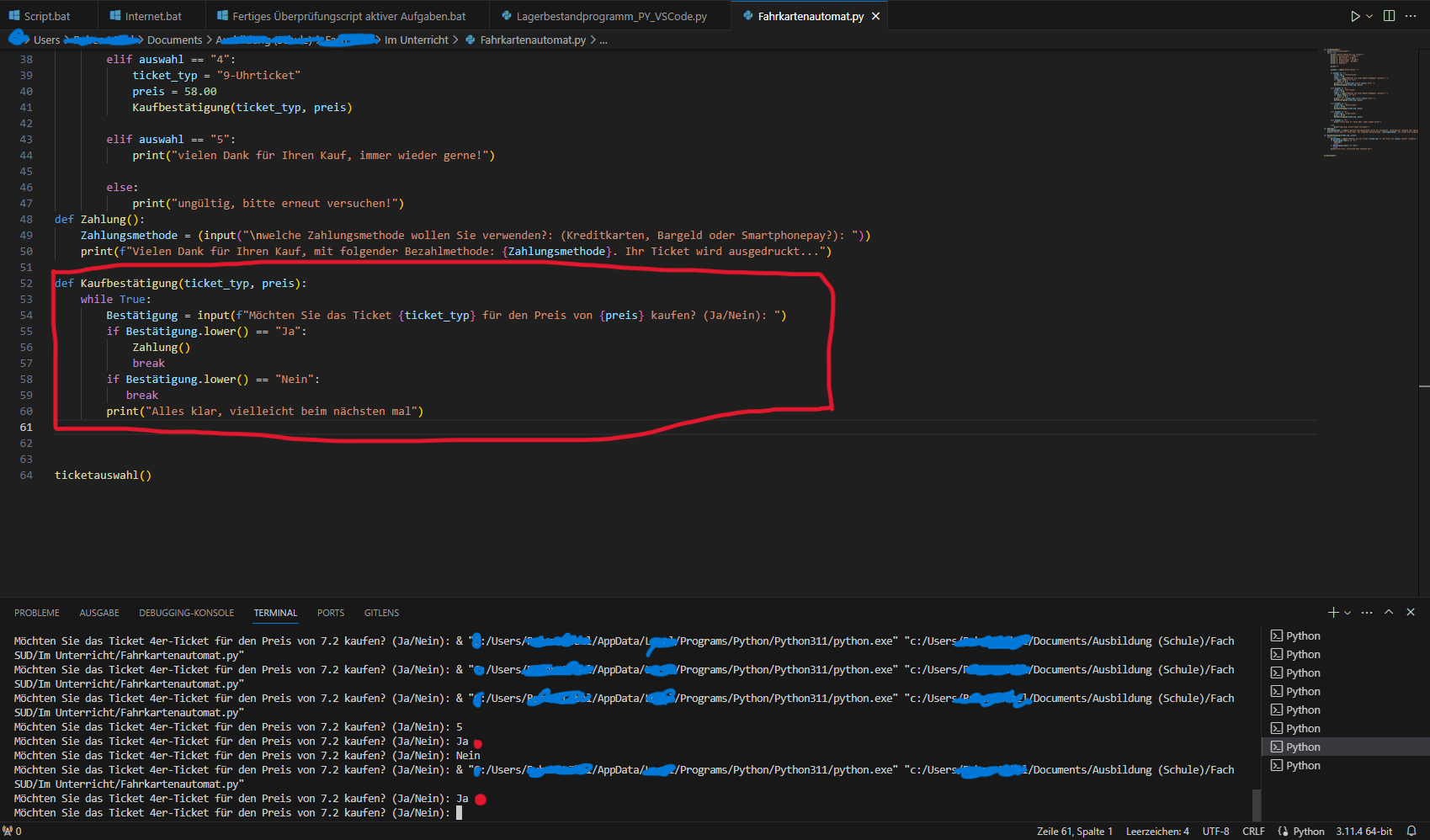The width and height of the screenshot is (1430, 840).
Task: Split the editor to the right
Action: pos(1389,16)
